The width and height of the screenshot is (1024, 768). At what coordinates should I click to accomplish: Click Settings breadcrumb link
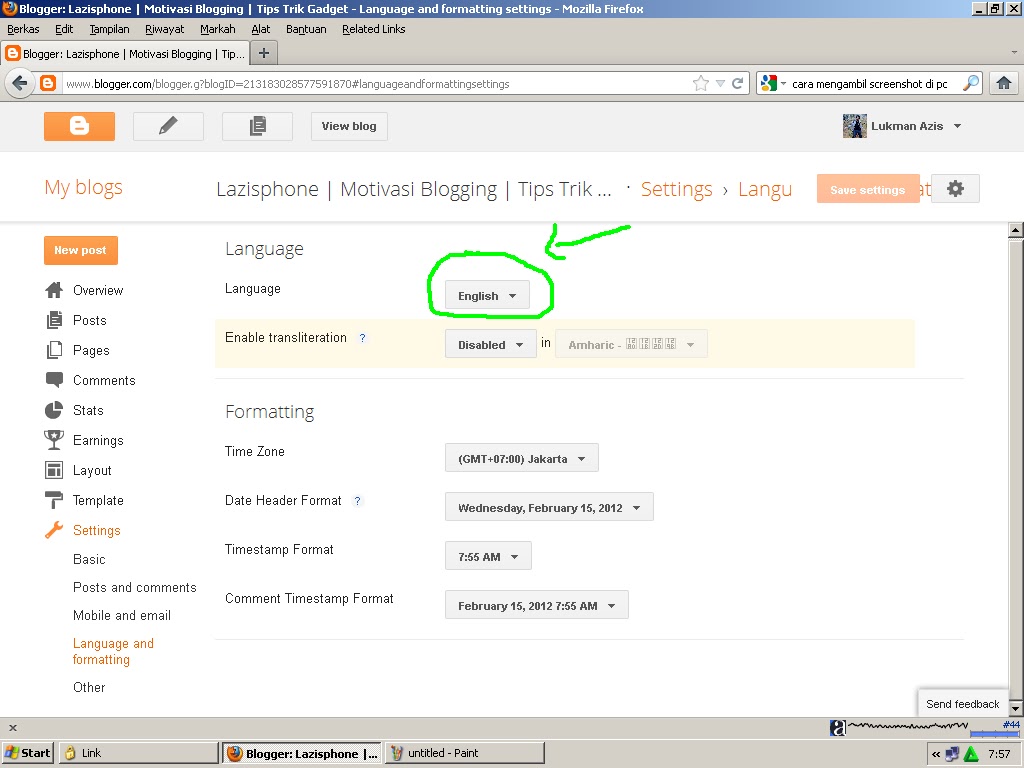click(x=677, y=189)
